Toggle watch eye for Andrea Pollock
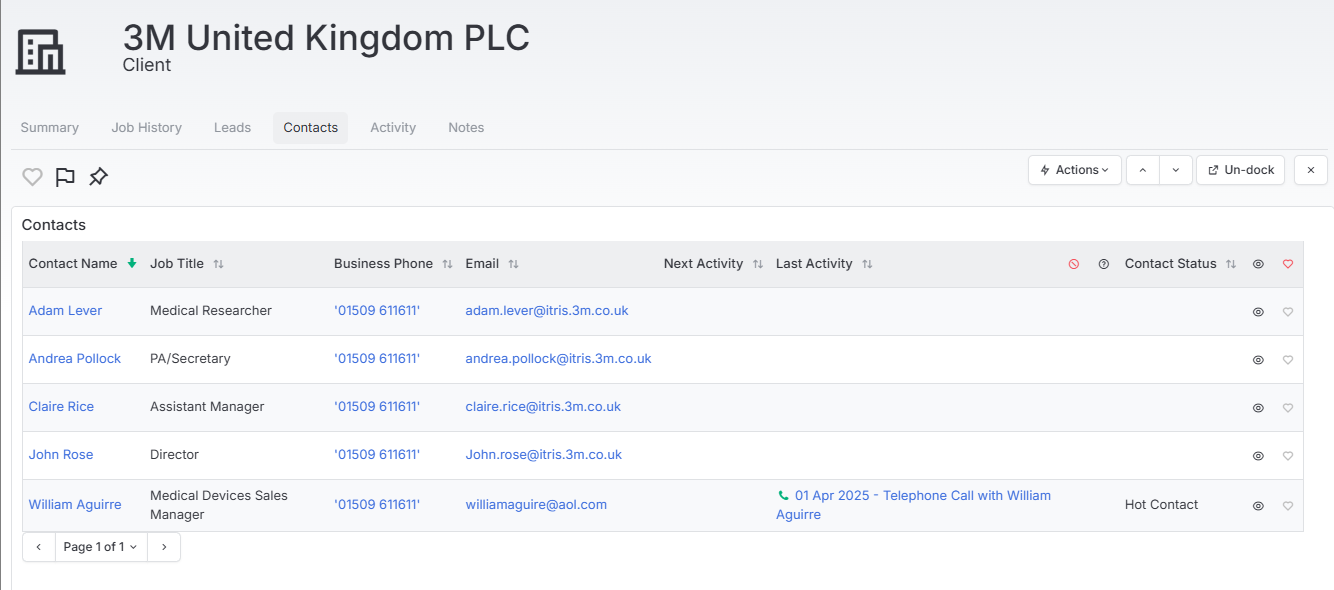The image size is (1334, 590). (1258, 360)
